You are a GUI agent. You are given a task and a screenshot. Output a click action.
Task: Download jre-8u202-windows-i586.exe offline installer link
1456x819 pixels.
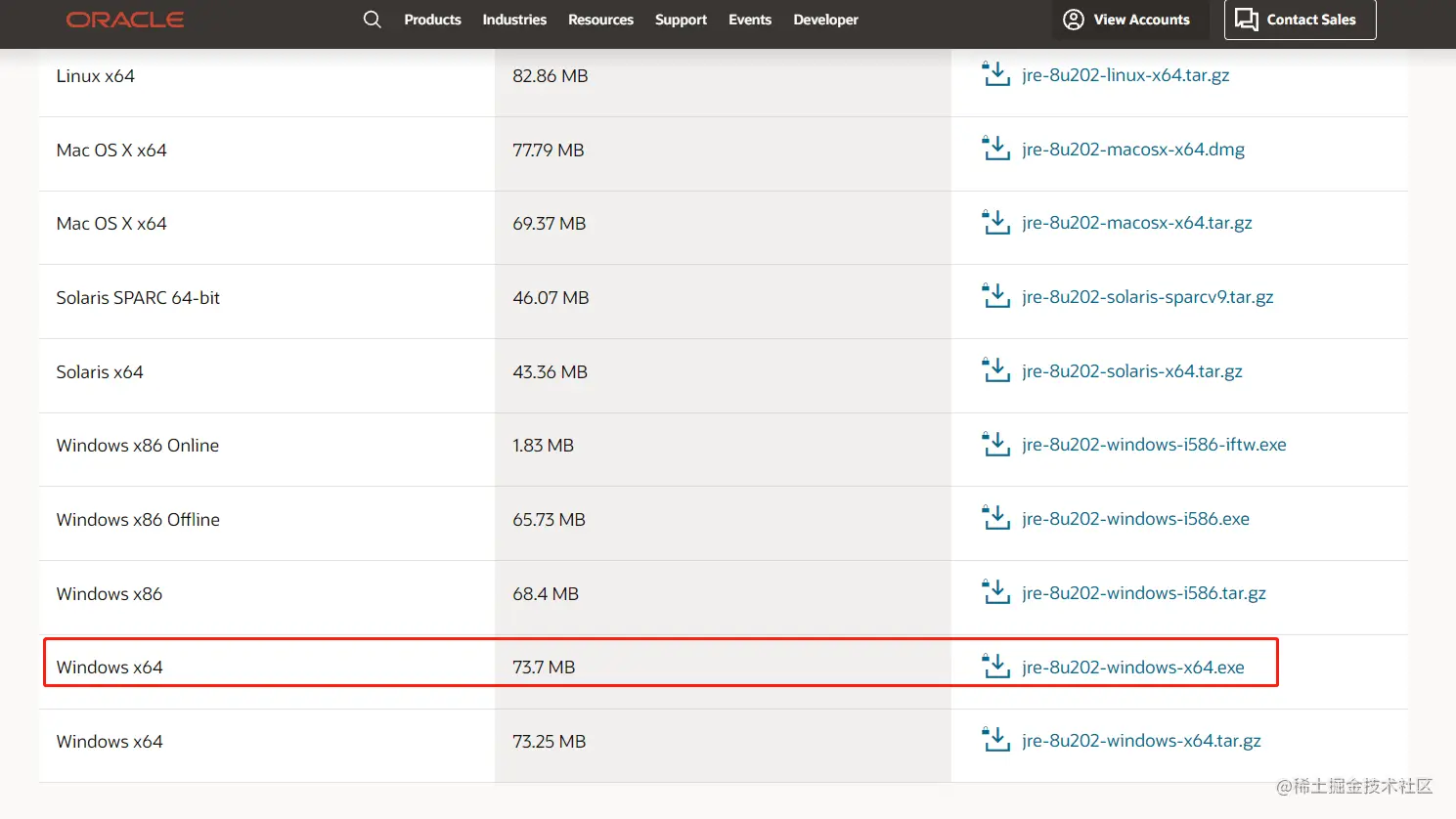[1135, 519]
